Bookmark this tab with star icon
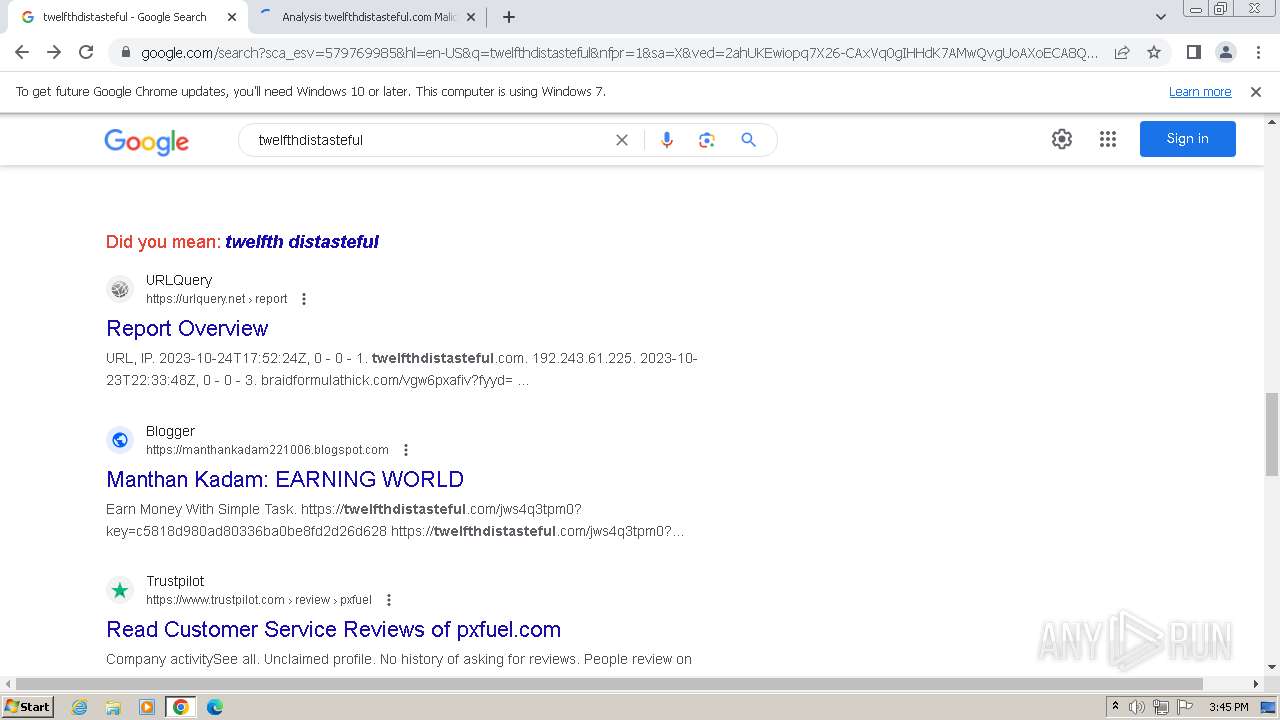 click(x=1154, y=52)
